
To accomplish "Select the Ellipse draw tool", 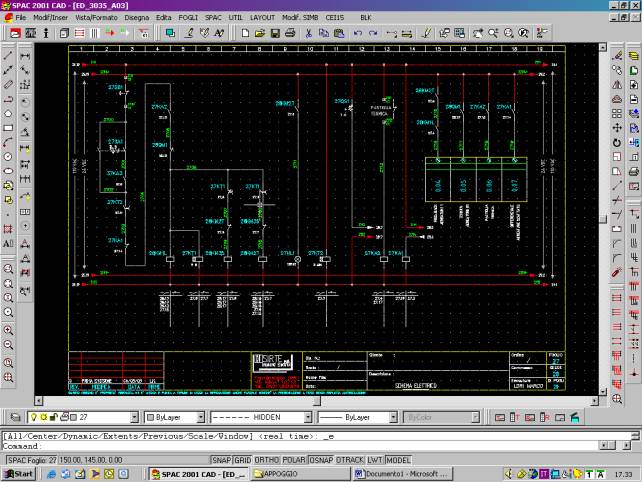I will (8, 171).
